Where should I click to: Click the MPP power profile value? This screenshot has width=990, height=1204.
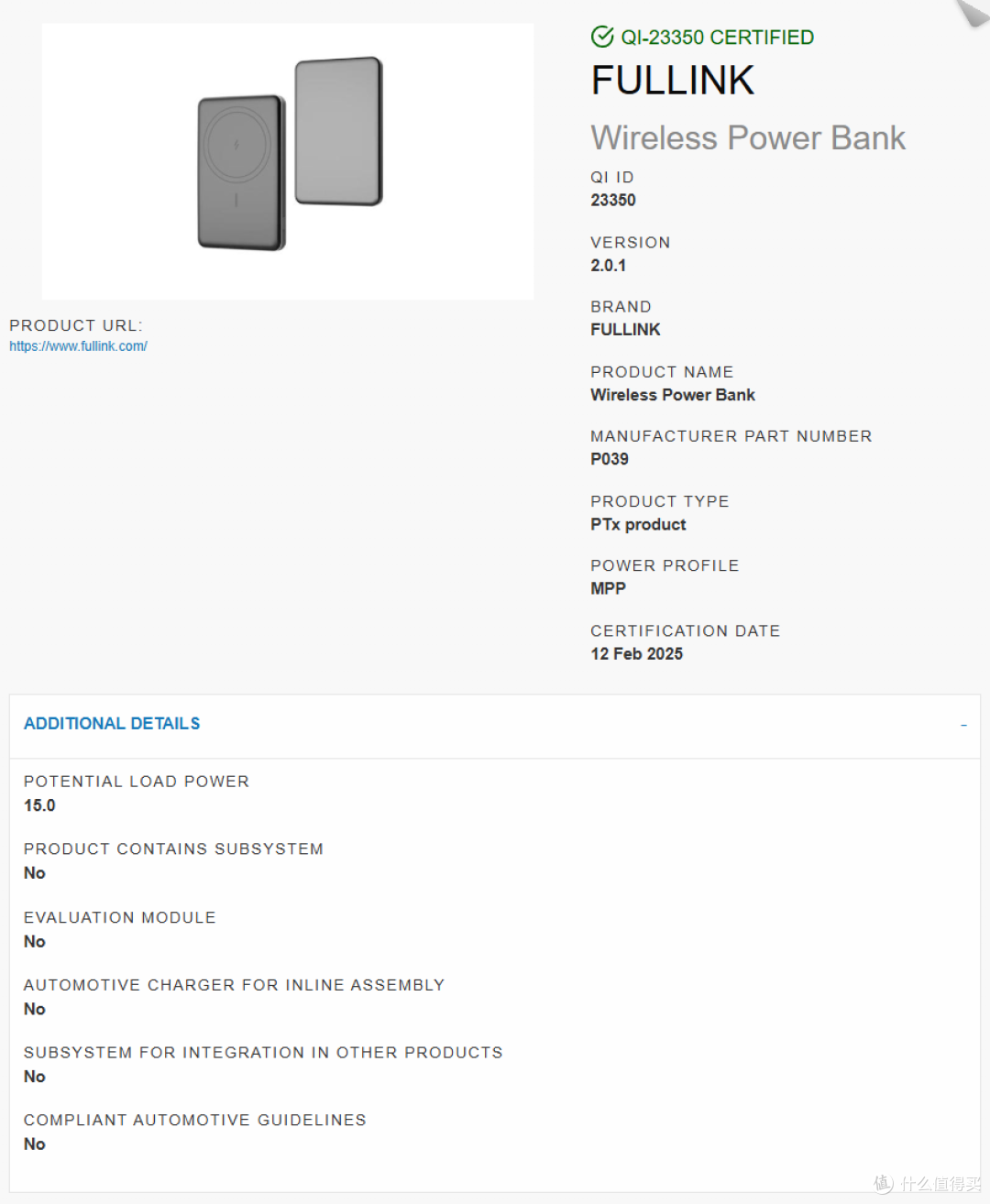(x=608, y=588)
